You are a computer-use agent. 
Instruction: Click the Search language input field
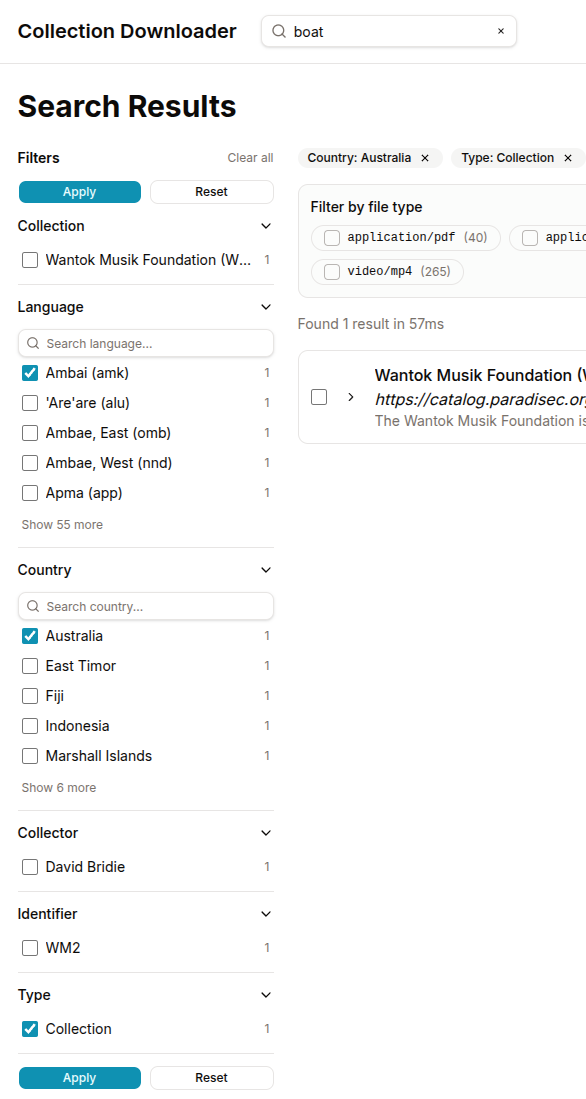(x=146, y=343)
